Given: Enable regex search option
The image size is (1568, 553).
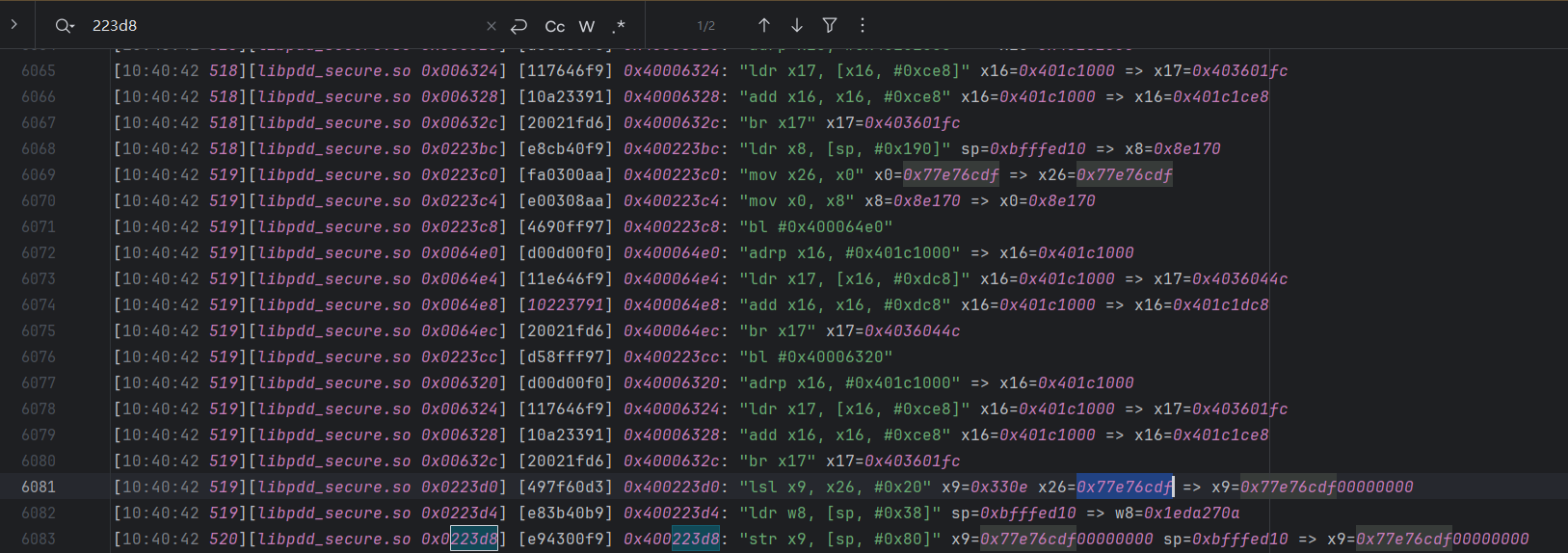Looking at the screenshot, I should click(619, 26).
